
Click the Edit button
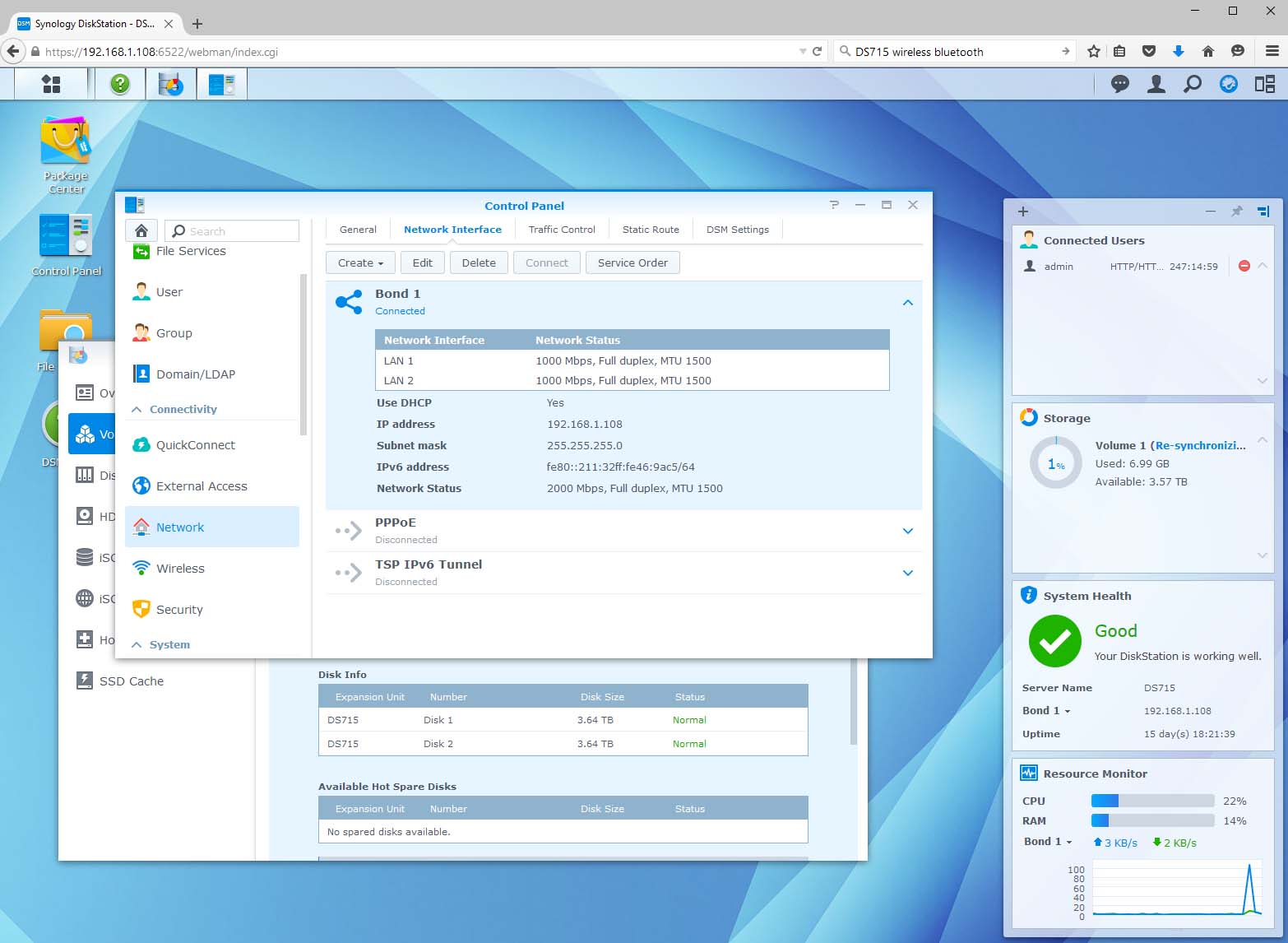(423, 262)
